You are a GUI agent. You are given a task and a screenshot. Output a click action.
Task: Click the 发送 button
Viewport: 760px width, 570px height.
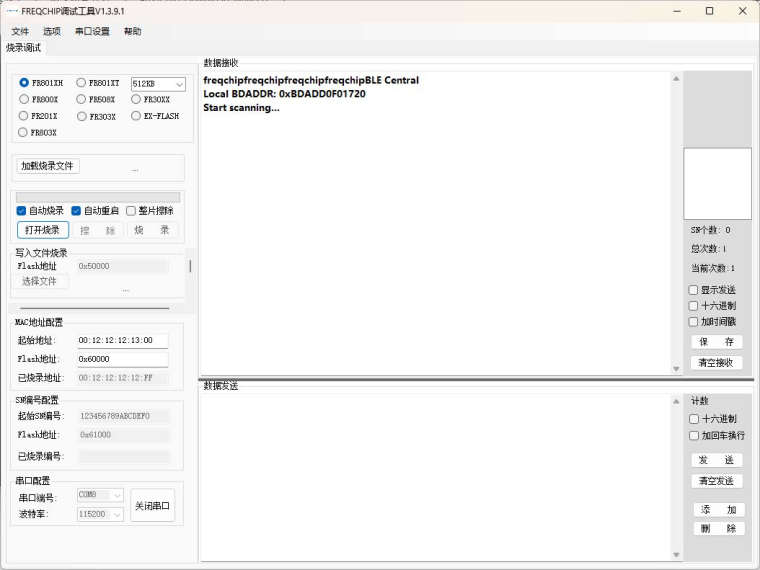pyautogui.click(x=716, y=460)
